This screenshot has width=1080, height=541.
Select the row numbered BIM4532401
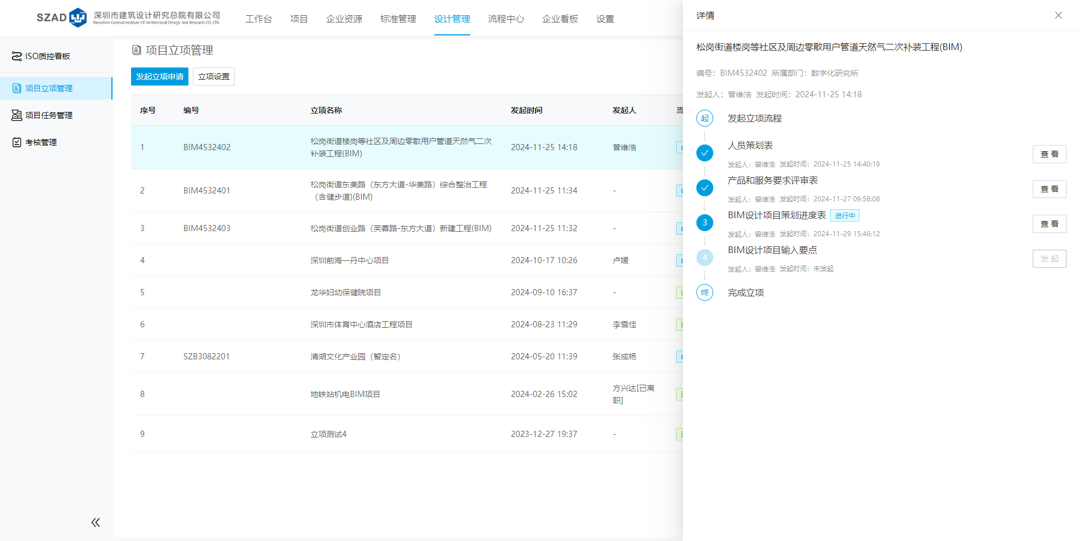coord(206,190)
